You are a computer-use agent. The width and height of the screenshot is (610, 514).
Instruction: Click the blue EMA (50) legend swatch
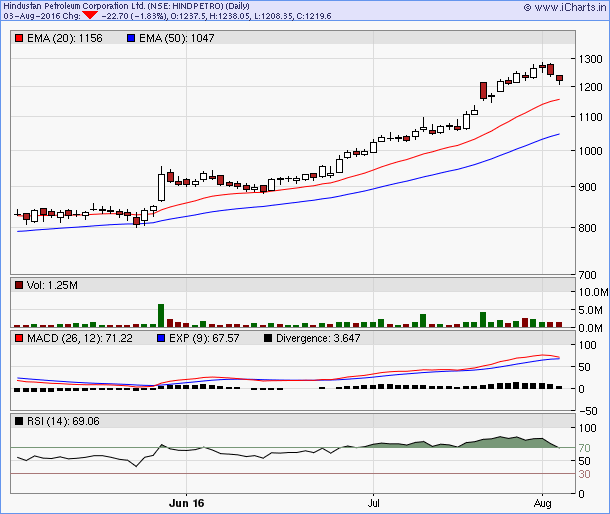point(131,38)
